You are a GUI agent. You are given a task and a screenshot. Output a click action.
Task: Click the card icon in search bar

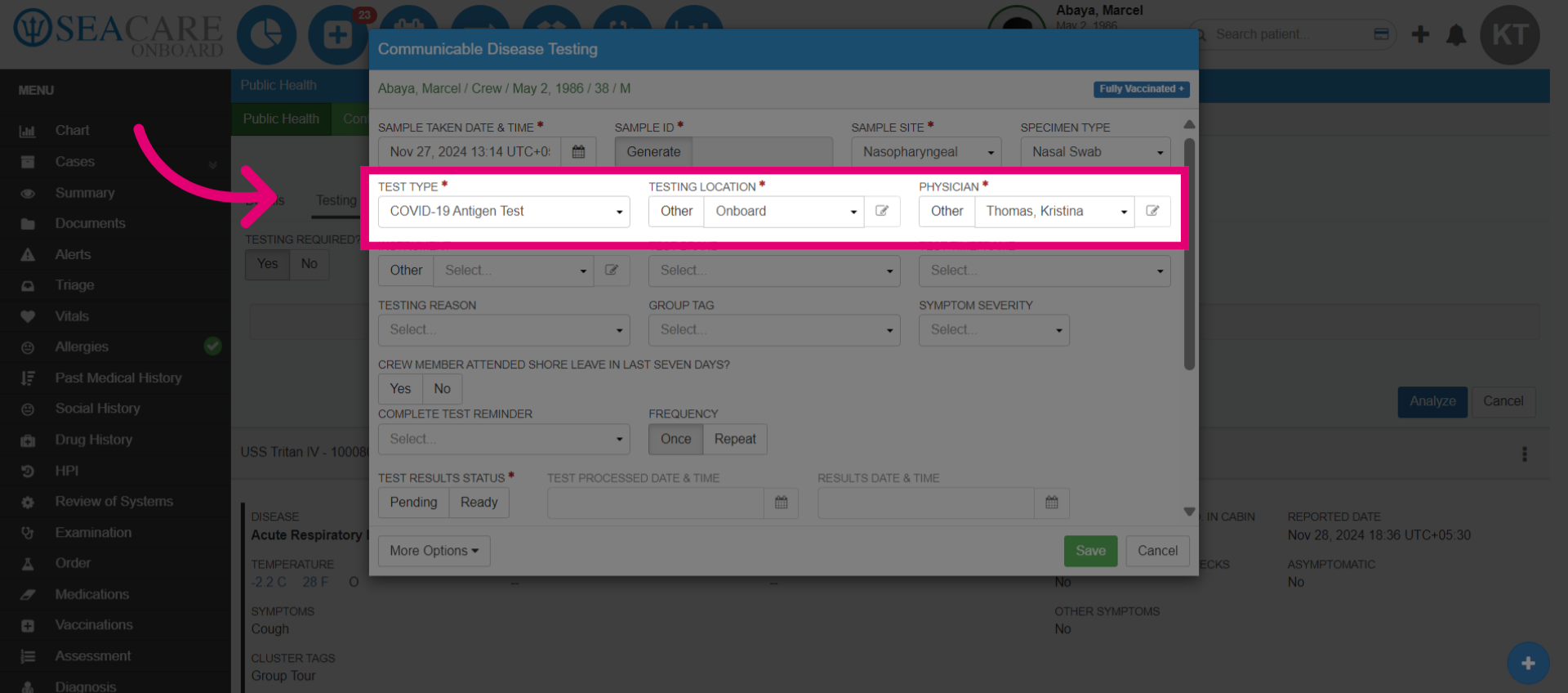(1381, 34)
